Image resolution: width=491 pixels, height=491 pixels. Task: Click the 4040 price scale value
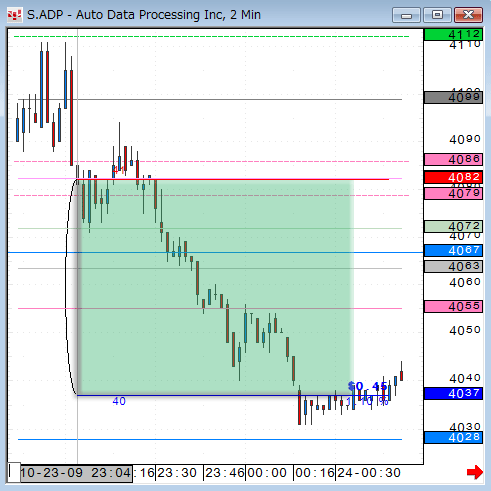pos(465,378)
